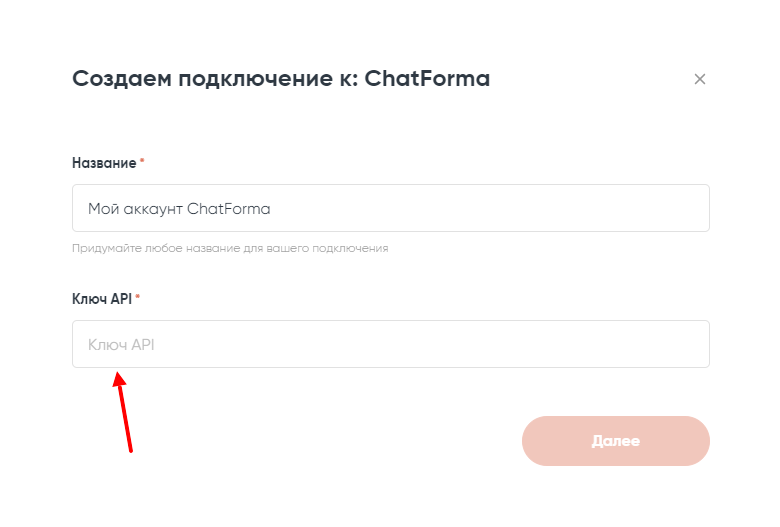Focus the Ключ API input field
Screen dimensions: 780x527
(x=390, y=344)
